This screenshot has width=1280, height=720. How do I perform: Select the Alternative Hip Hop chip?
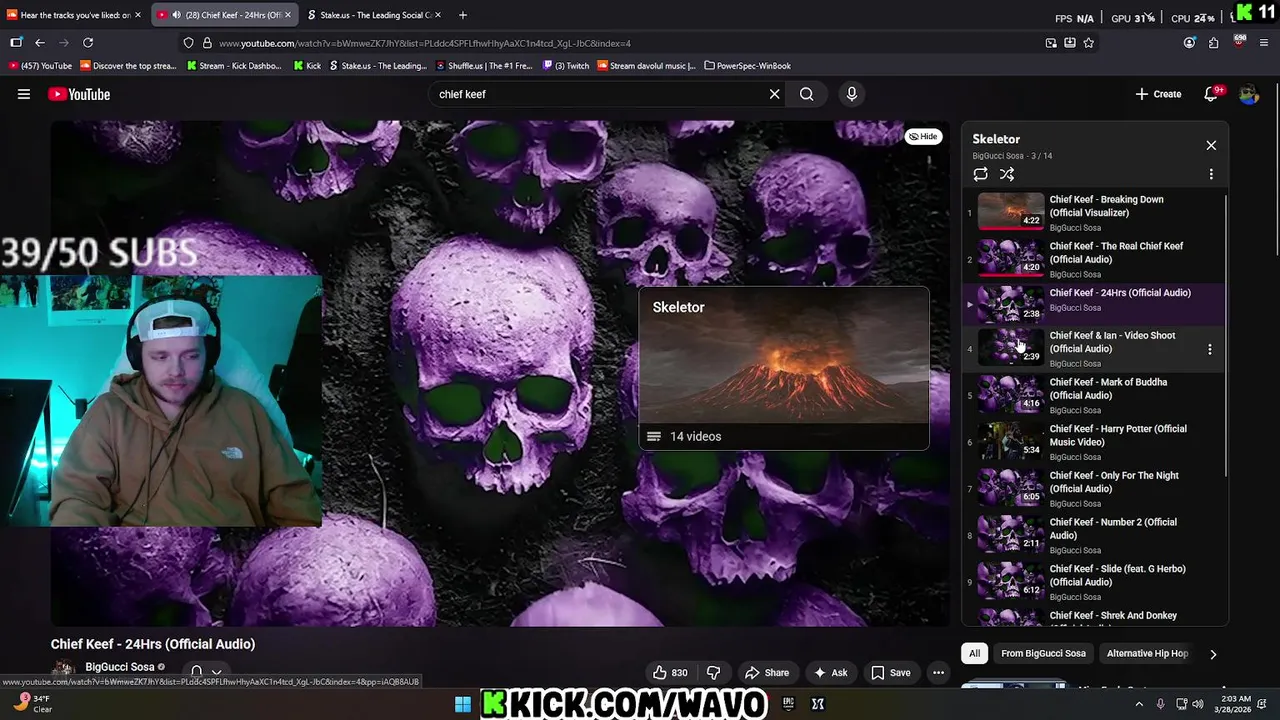click(x=1147, y=653)
